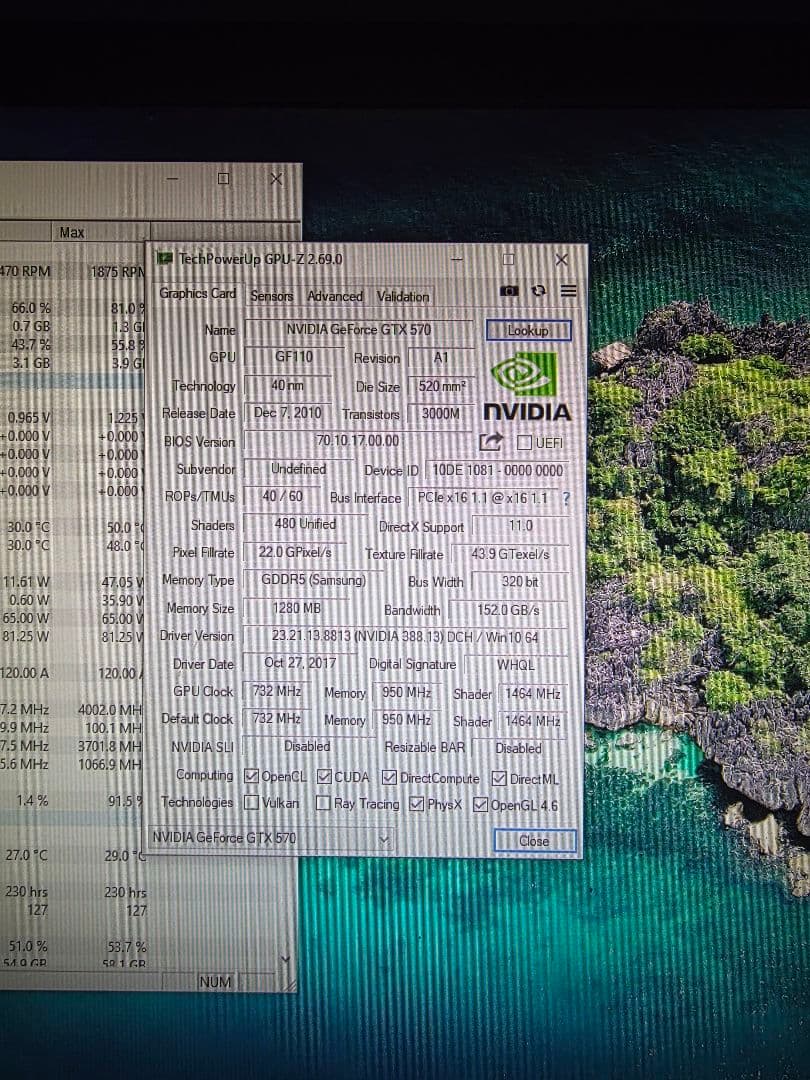Click the NVIDIA logo image
The width and height of the screenshot is (810, 1080).
tap(528, 386)
